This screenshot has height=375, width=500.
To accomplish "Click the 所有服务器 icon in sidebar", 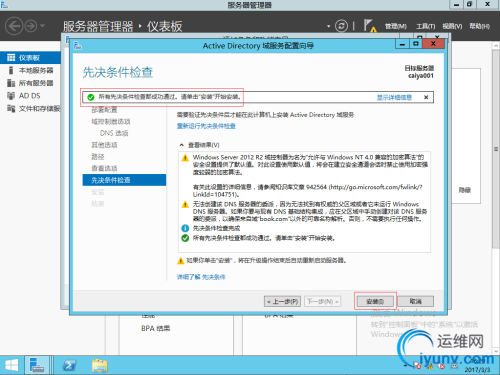I will 11,83.
